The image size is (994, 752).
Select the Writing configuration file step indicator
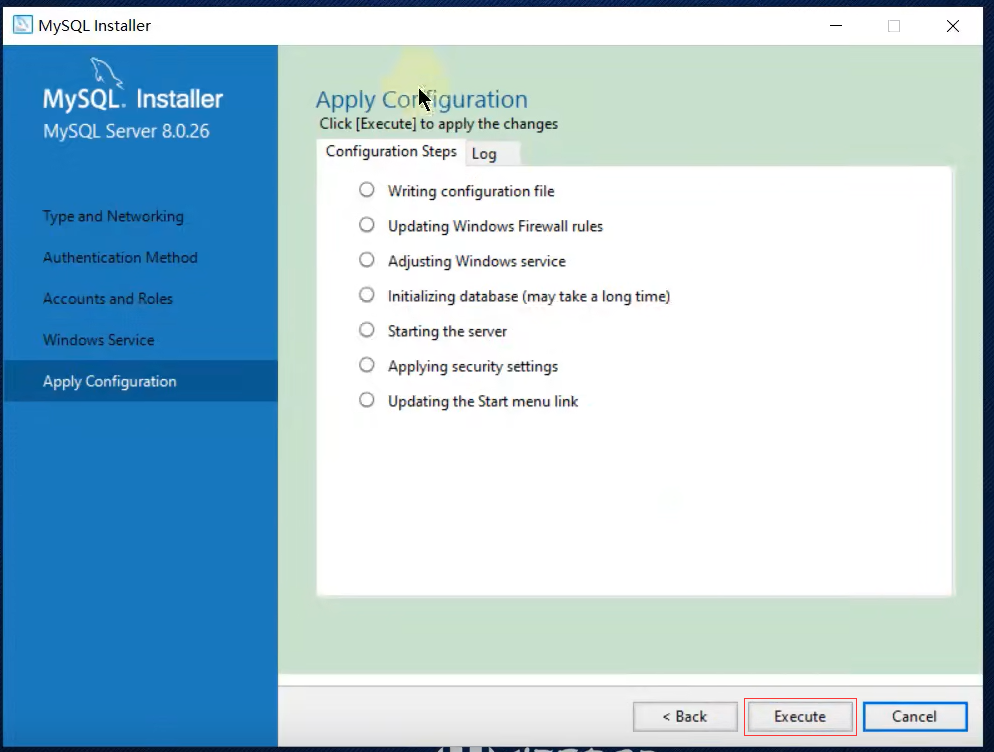click(367, 190)
